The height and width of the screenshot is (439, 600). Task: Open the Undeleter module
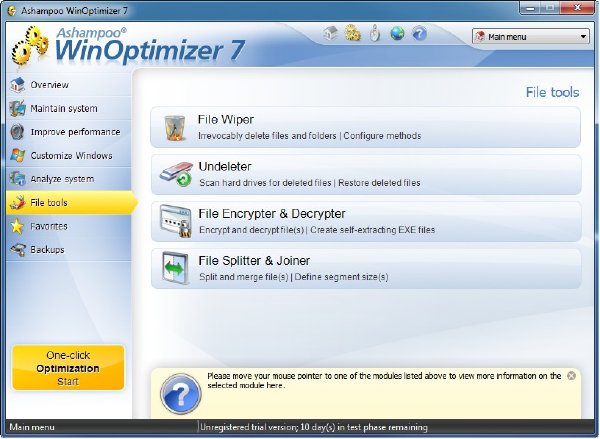point(366,175)
